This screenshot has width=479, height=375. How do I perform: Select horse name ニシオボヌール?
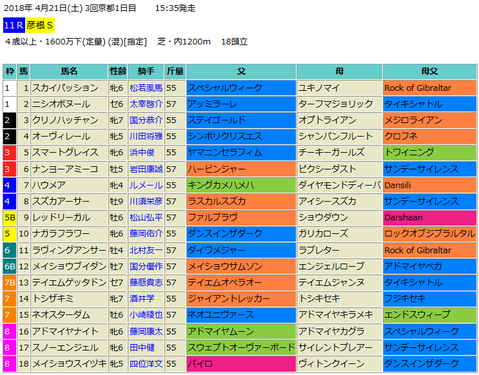(61, 104)
